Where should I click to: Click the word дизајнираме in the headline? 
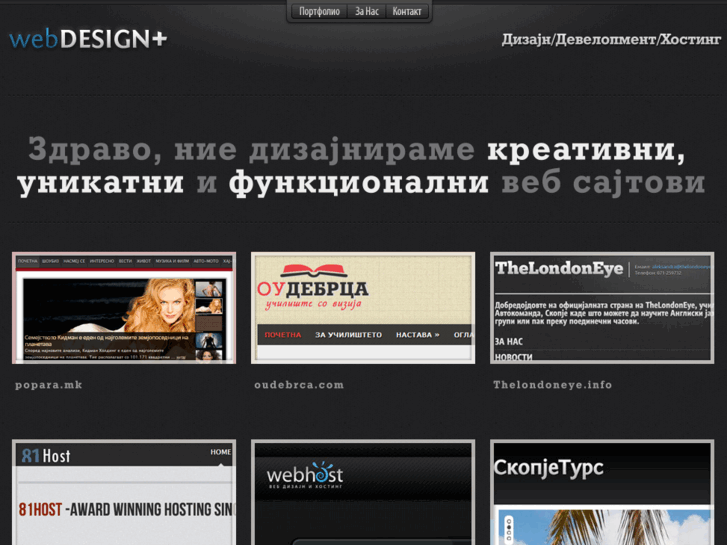pyautogui.click(x=362, y=150)
